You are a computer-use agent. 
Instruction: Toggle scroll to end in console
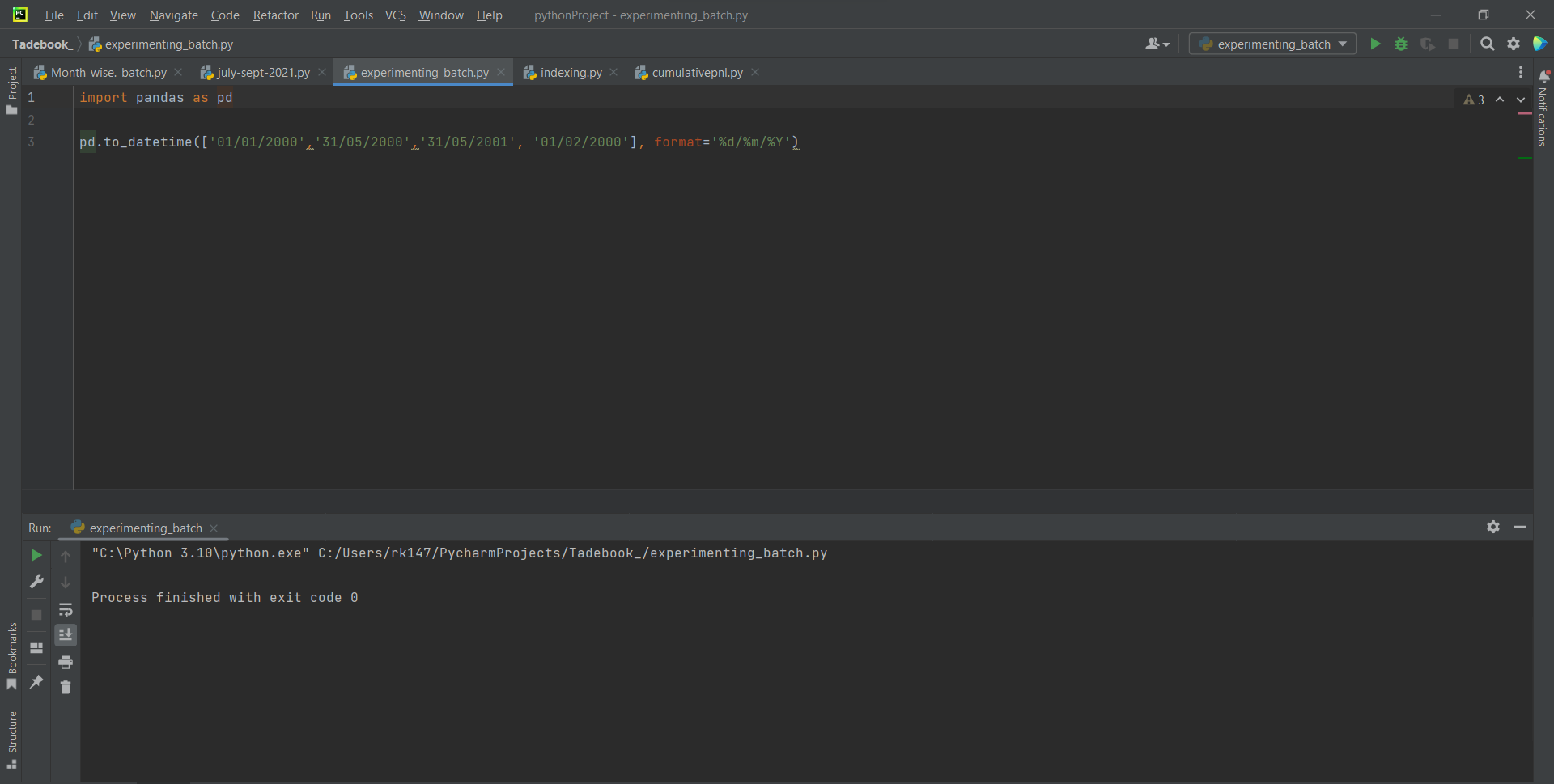point(66,635)
